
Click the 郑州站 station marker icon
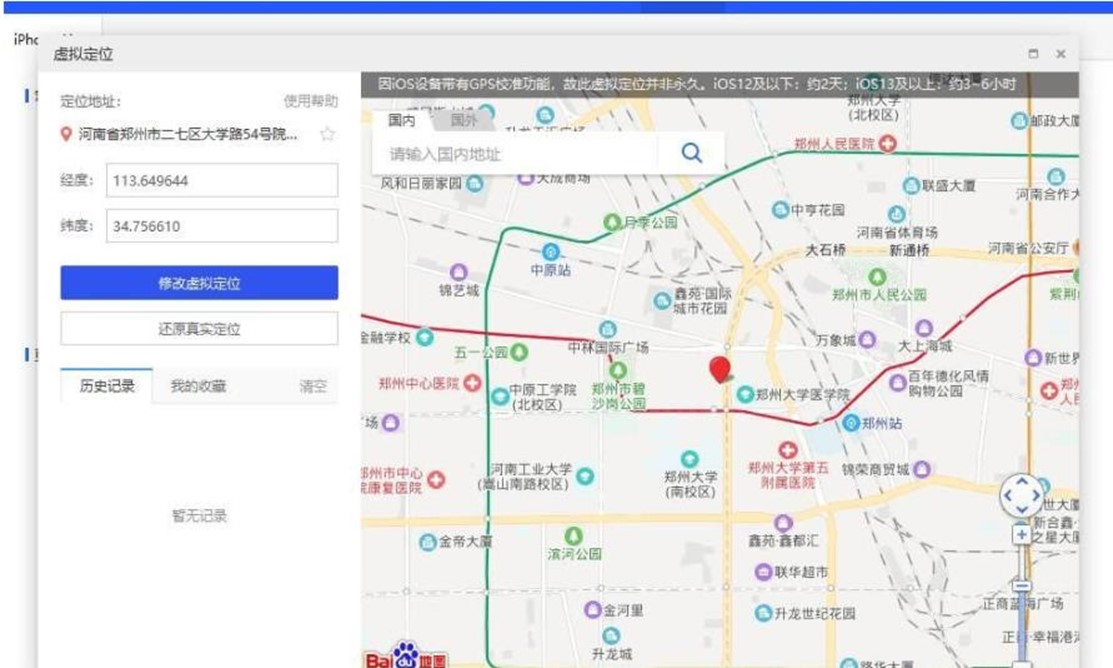click(x=850, y=424)
